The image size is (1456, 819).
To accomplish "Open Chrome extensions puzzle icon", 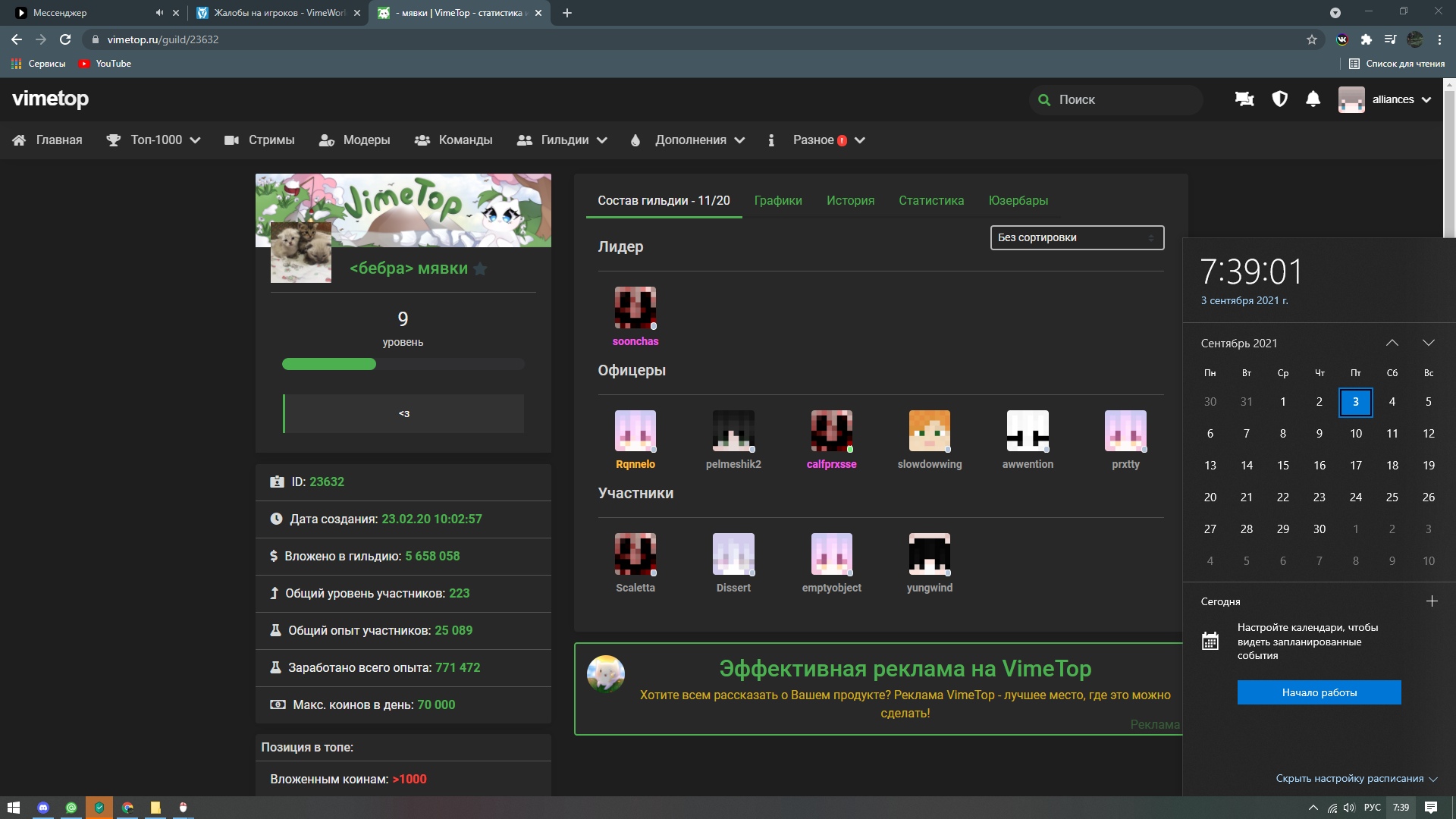I will coord(1366,39).
